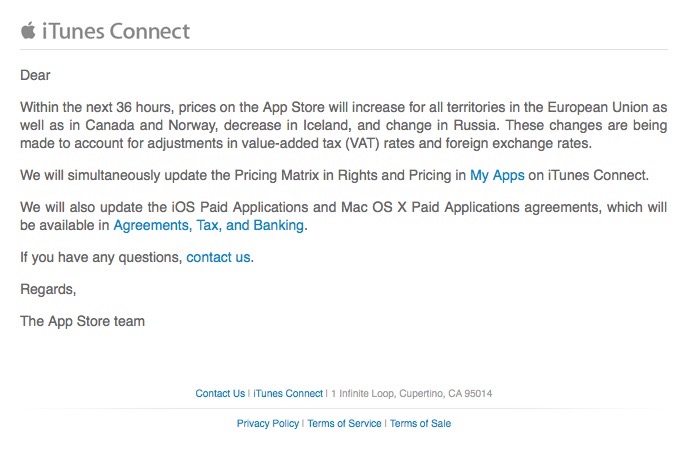Open the Terms of Sale link
Image resolution: width=688 pixels, height=449 pixels.
420,424
